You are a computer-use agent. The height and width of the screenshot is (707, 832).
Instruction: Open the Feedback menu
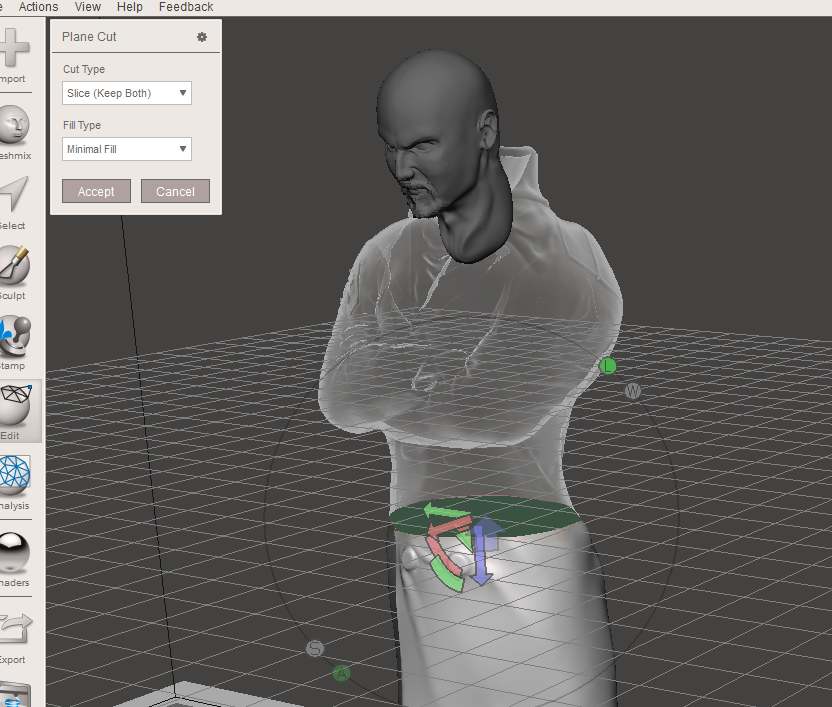pos(186,7)
